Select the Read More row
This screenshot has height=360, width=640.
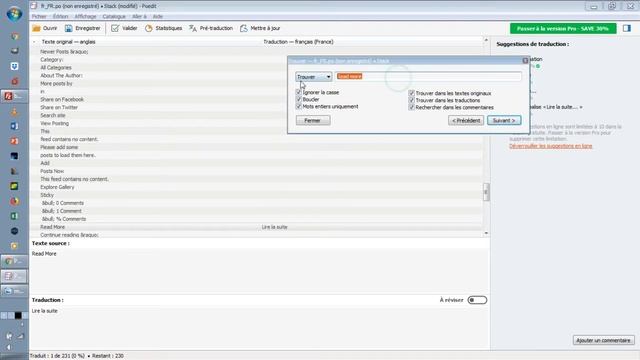[x=256, y=227]
